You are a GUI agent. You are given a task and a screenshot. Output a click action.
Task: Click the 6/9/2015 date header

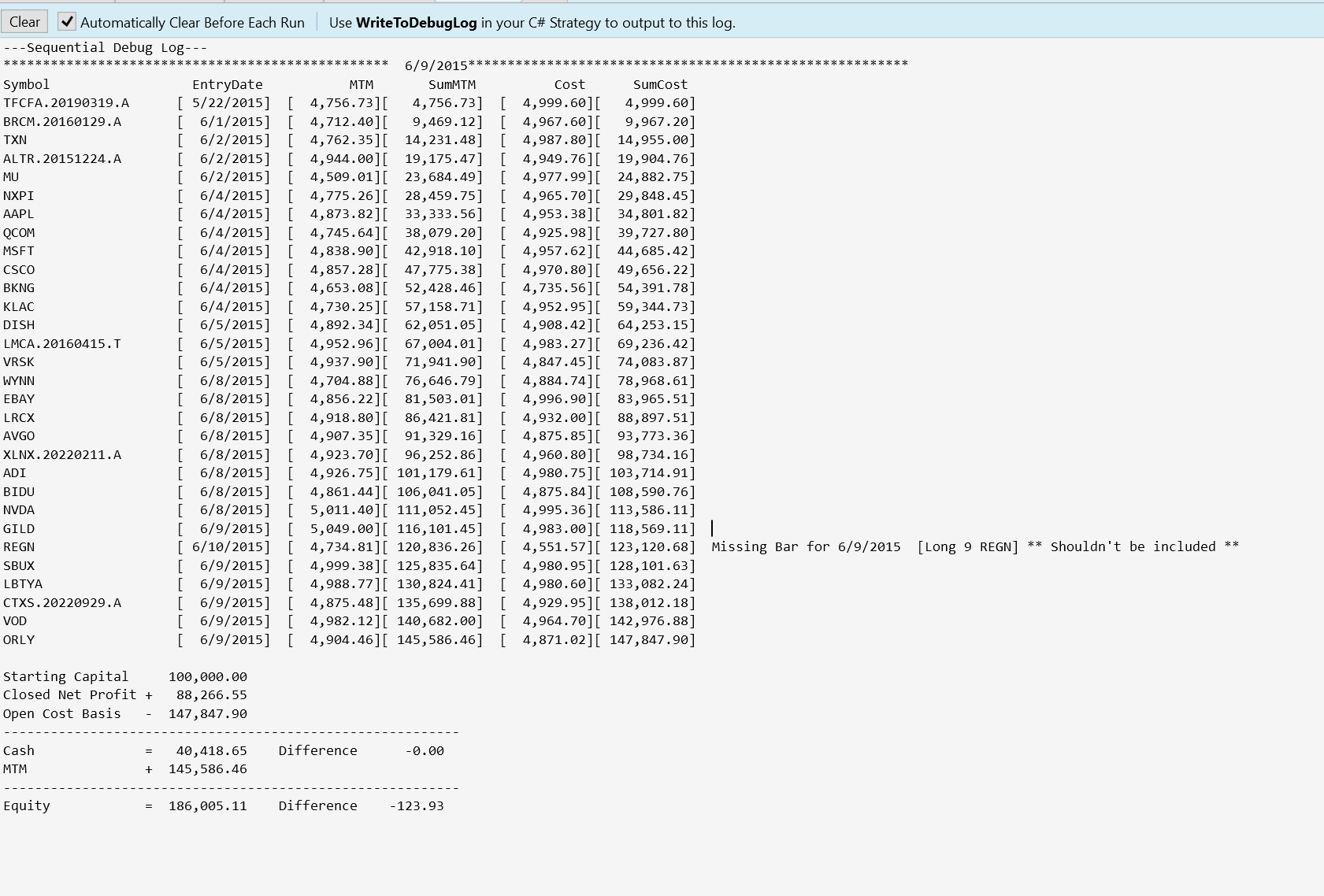tap(436, 65)
